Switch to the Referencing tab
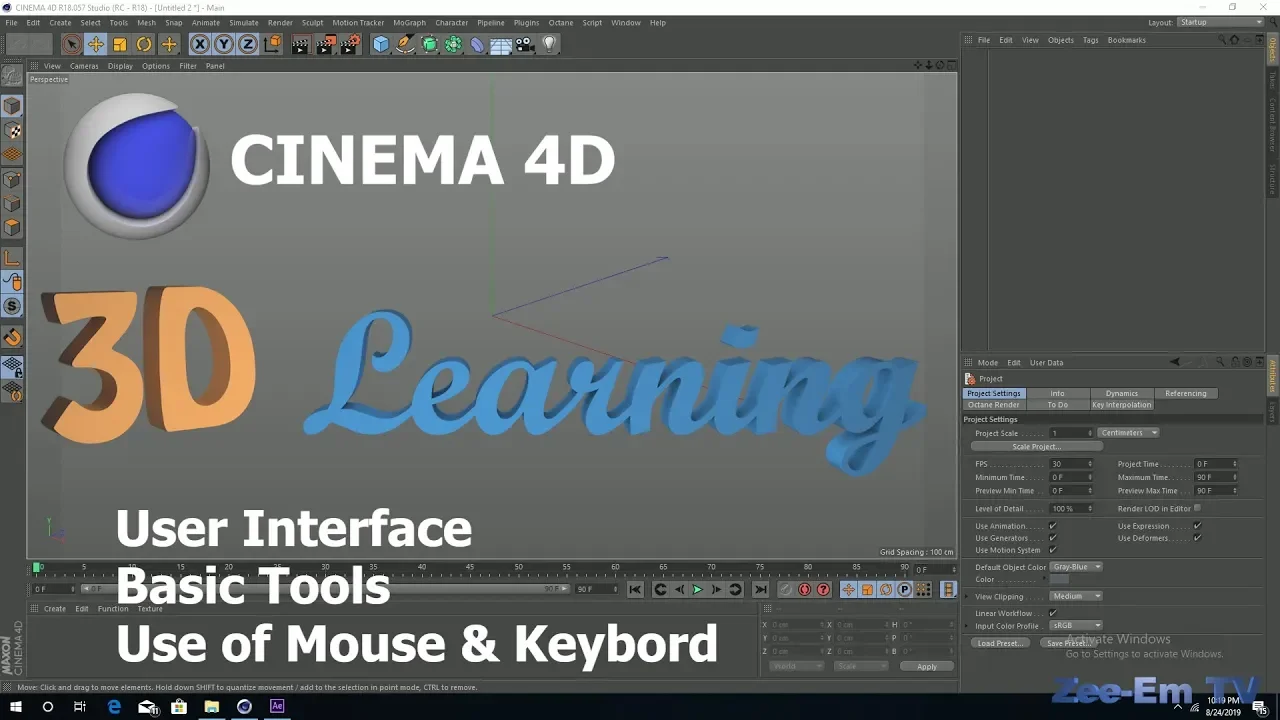The width and height of the screenshot is (1280, 720). (x=1185, y=393)
